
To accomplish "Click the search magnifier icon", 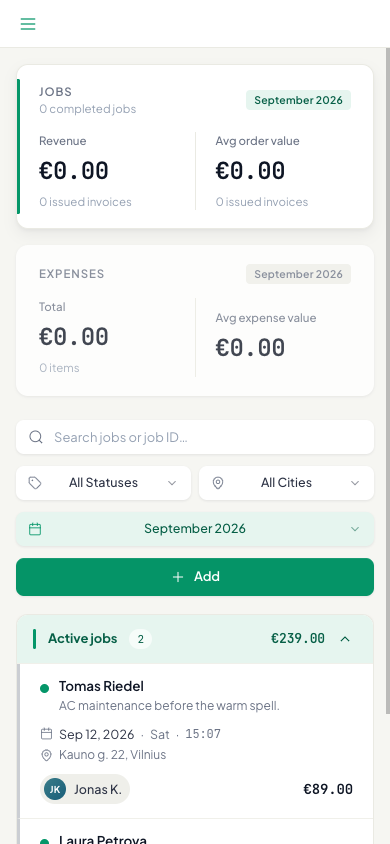I will 36,437.
